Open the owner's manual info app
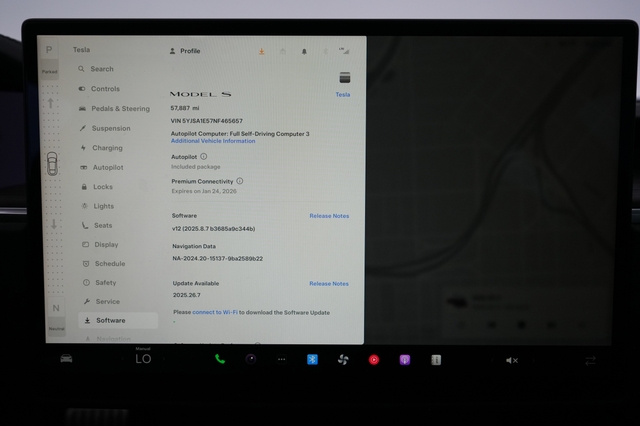This screenshot has height=426, width=640. click(436, 360)
